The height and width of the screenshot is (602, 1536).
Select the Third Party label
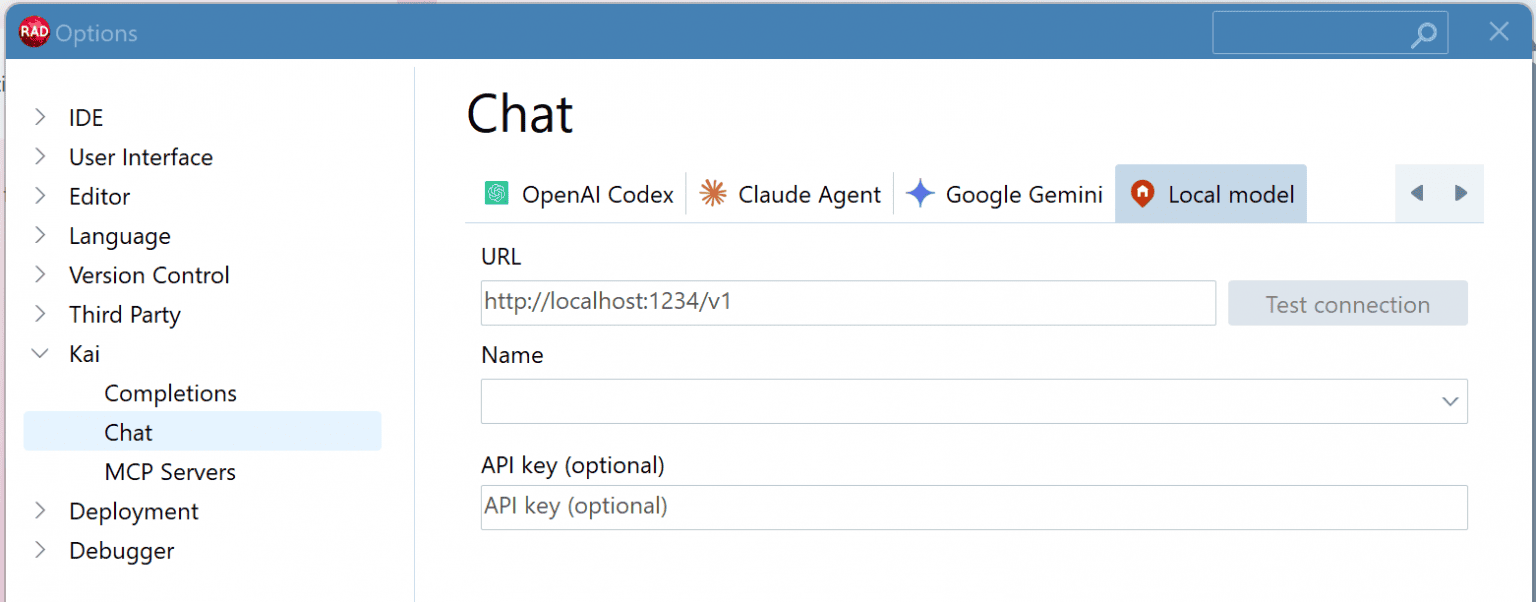(x=125, y=315)
